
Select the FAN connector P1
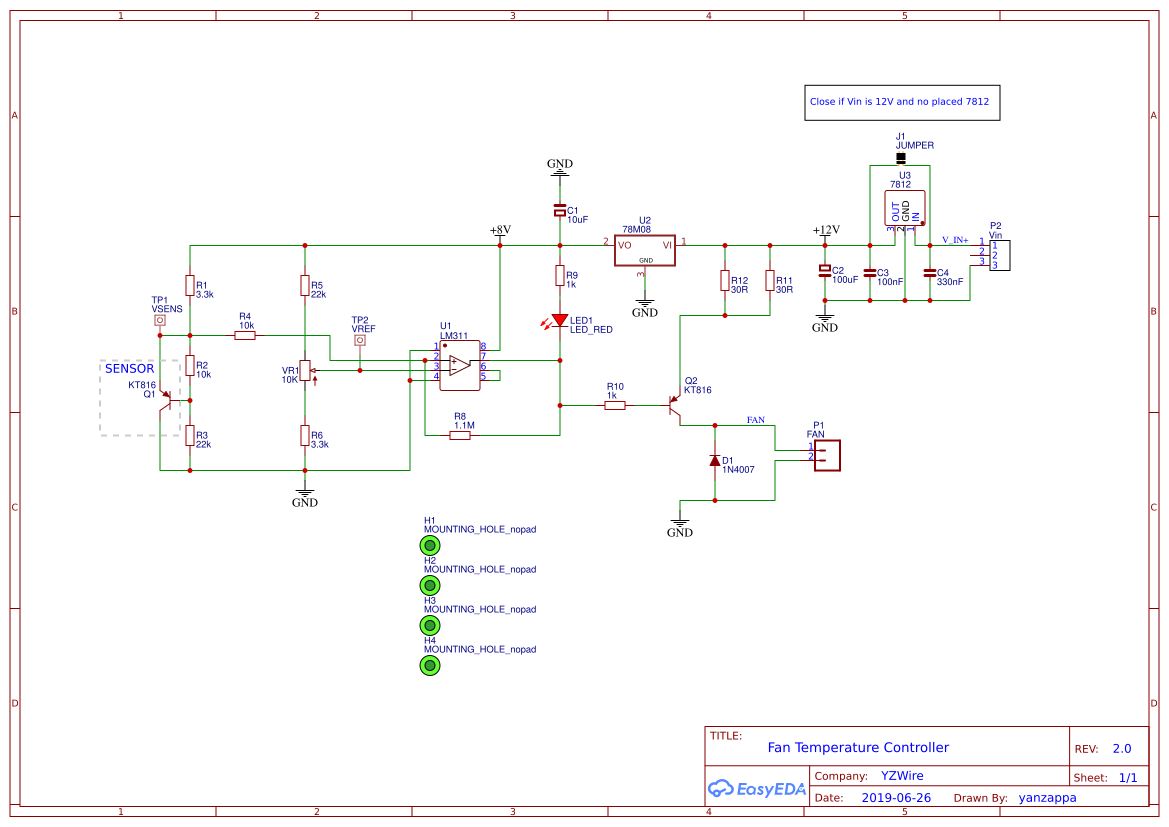click(x=826, y=455)
